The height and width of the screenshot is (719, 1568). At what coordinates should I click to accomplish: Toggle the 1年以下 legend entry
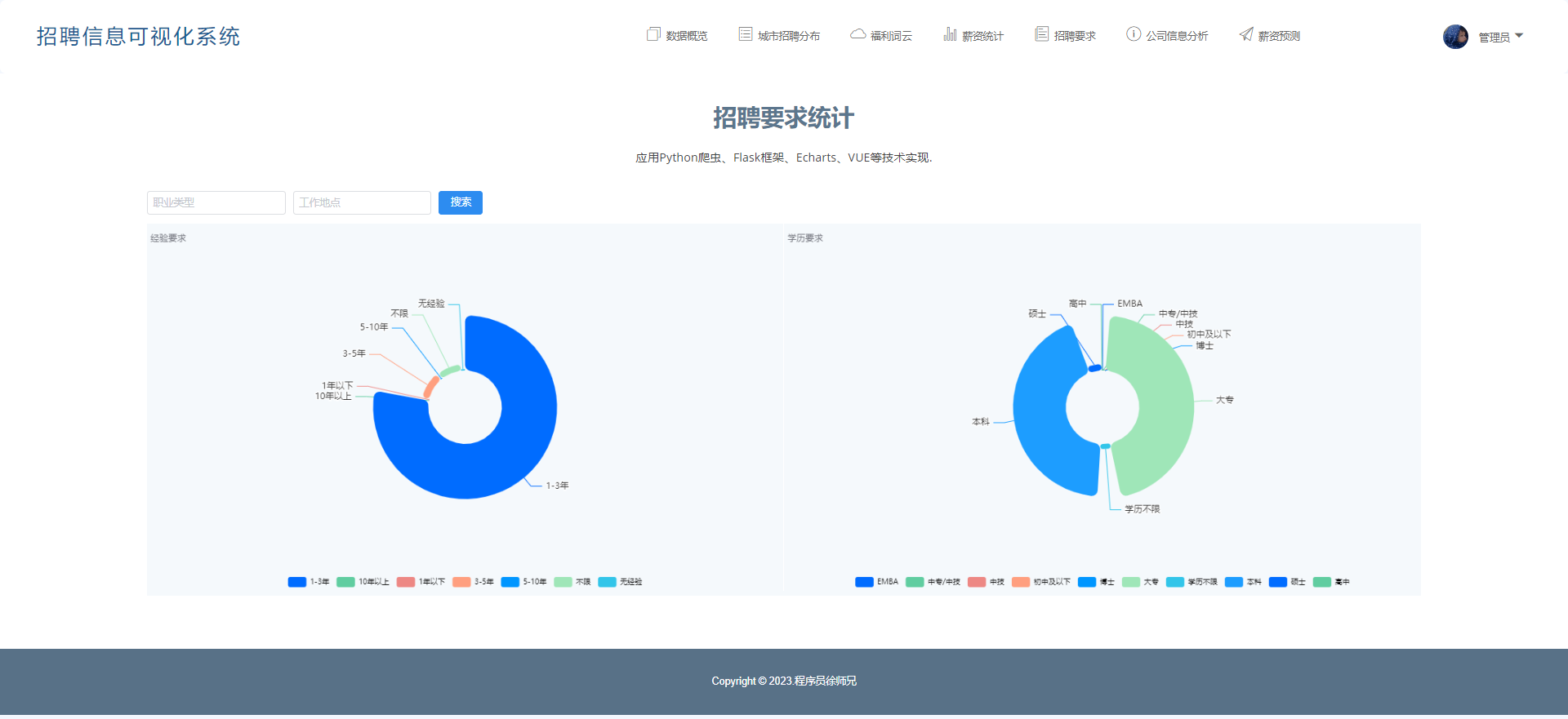pos(421,582)
